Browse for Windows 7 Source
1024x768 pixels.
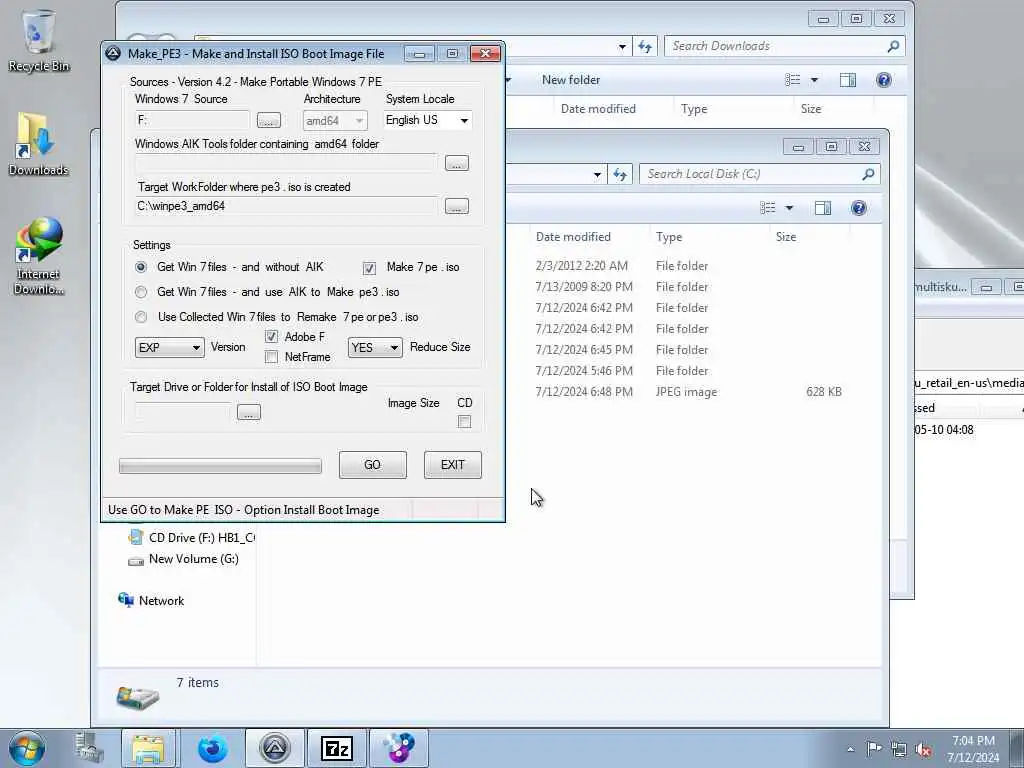pos(268,120)
